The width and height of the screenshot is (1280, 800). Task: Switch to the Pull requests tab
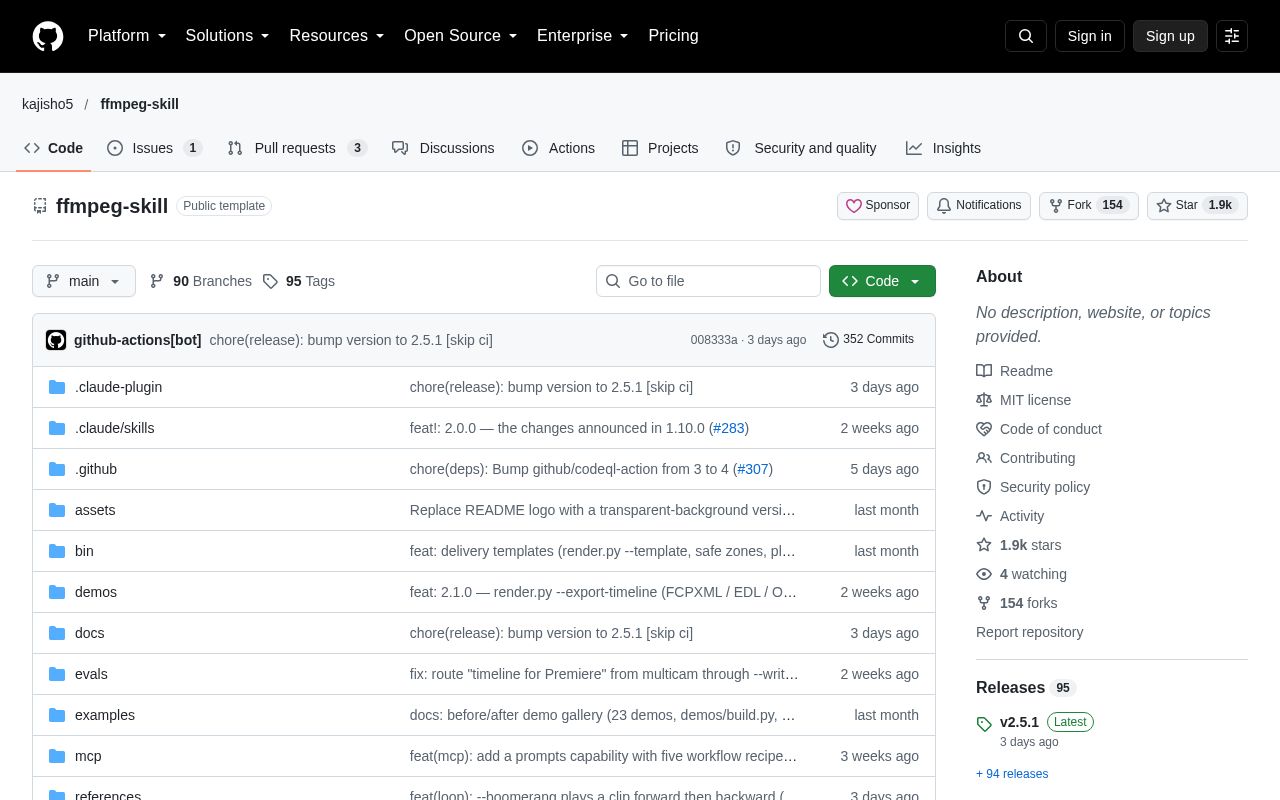(297, 148)
